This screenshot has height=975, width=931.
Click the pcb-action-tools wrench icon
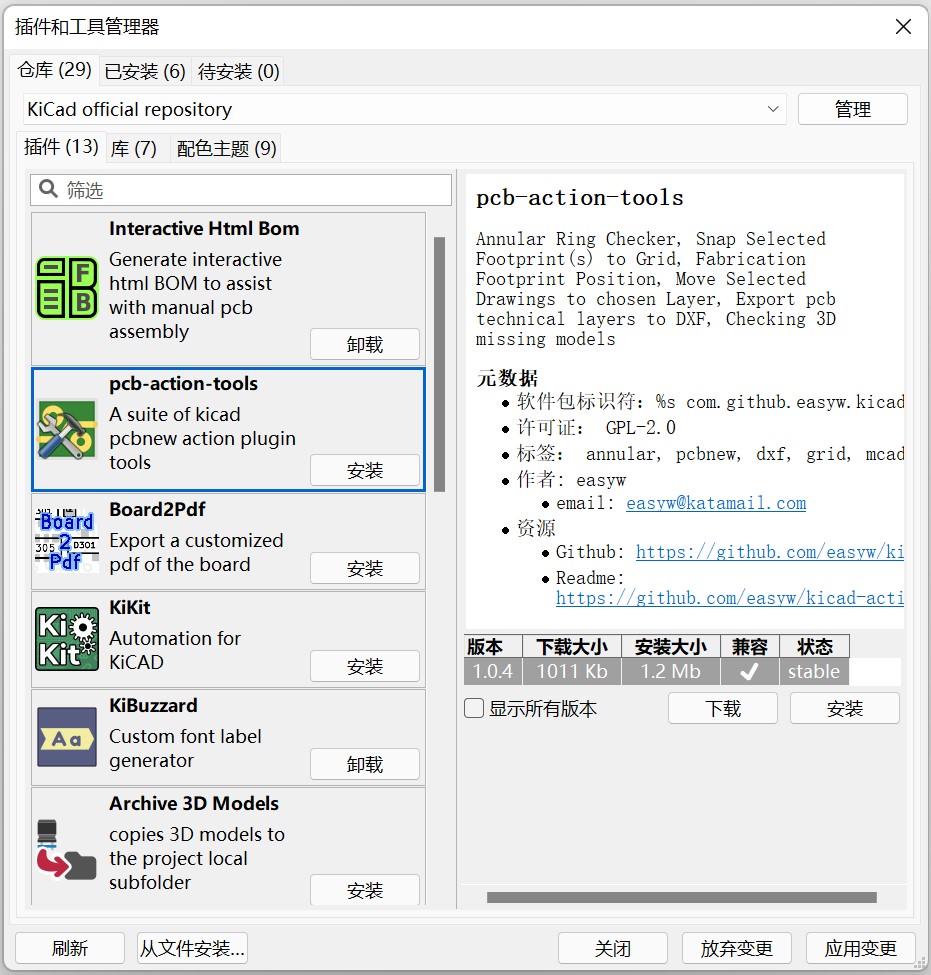click(x=67, y=430)
